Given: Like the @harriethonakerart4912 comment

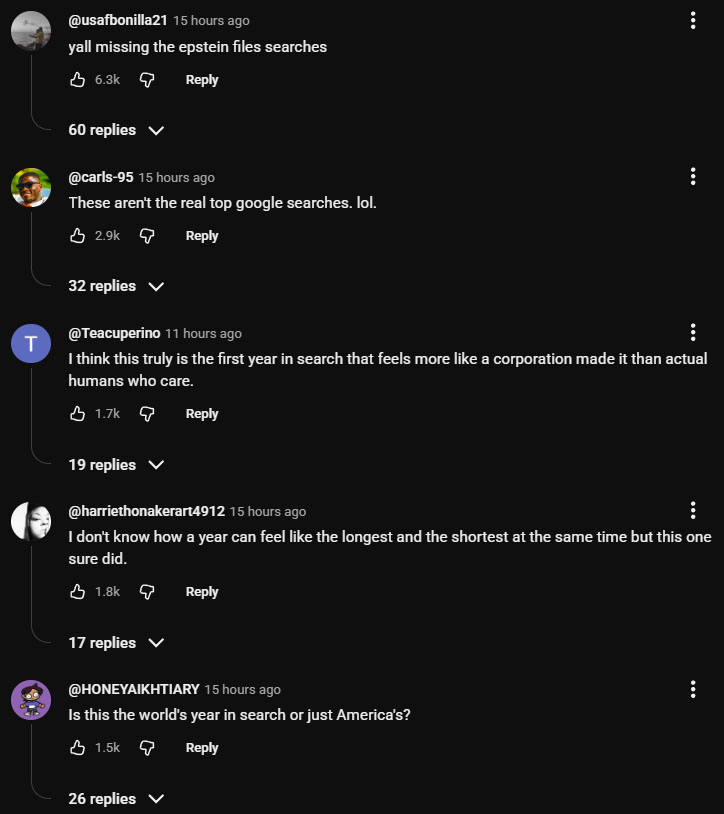Looking at the screenshot, I should point(78,592).
